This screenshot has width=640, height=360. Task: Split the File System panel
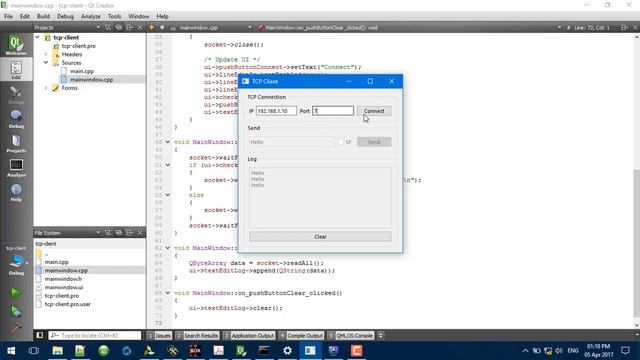[129, 233]
